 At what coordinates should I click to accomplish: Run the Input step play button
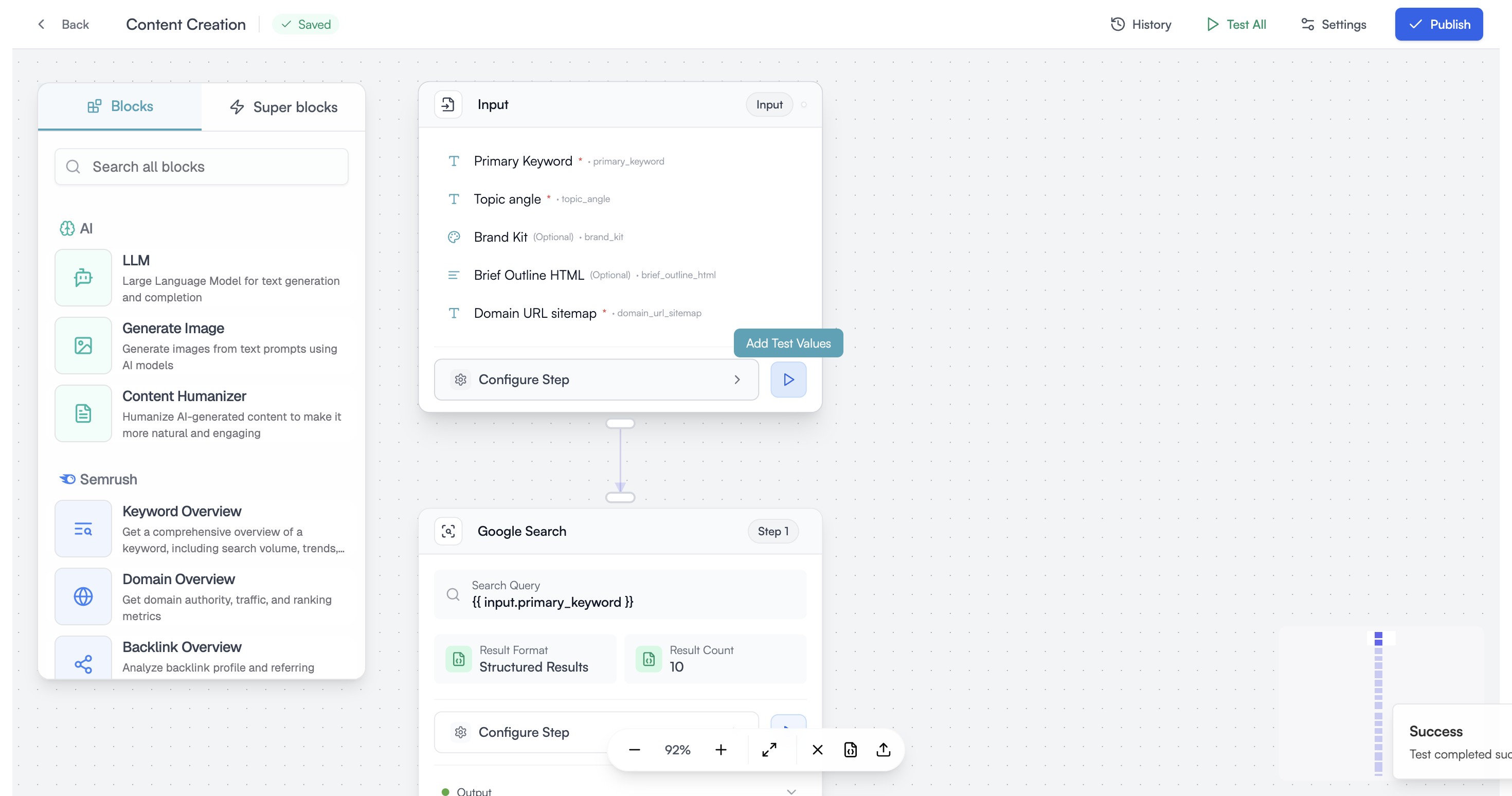(x=788, y=380)
